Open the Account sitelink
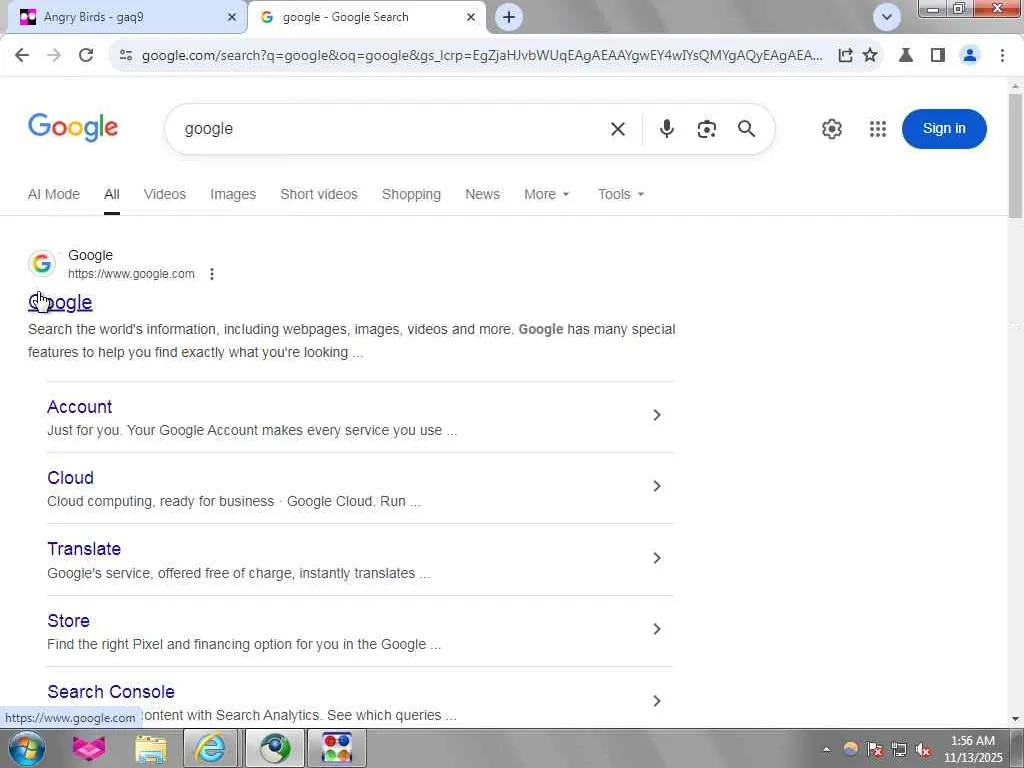The width and height of the screenshot is (1024, 768). (x=80, y=407)
